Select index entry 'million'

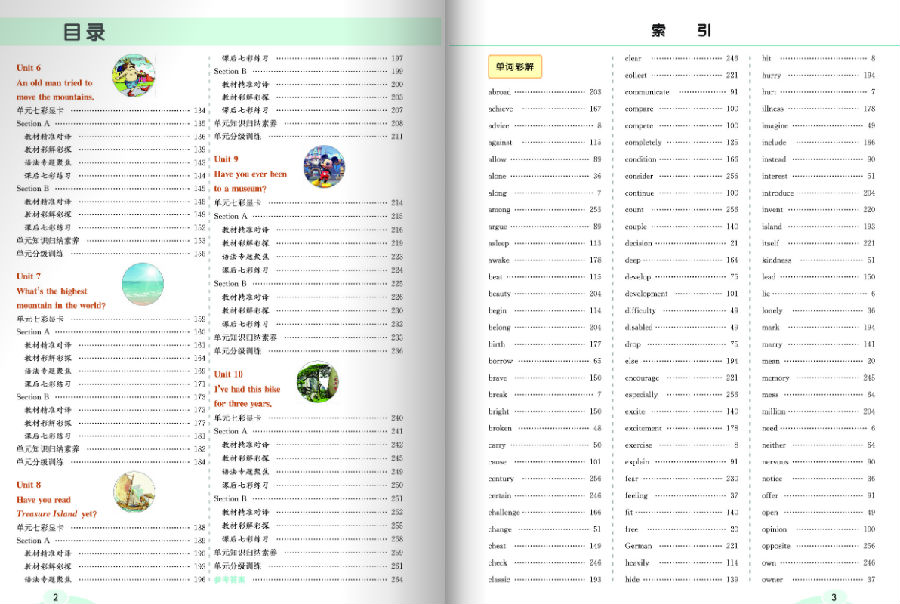(x=818, y=411)
